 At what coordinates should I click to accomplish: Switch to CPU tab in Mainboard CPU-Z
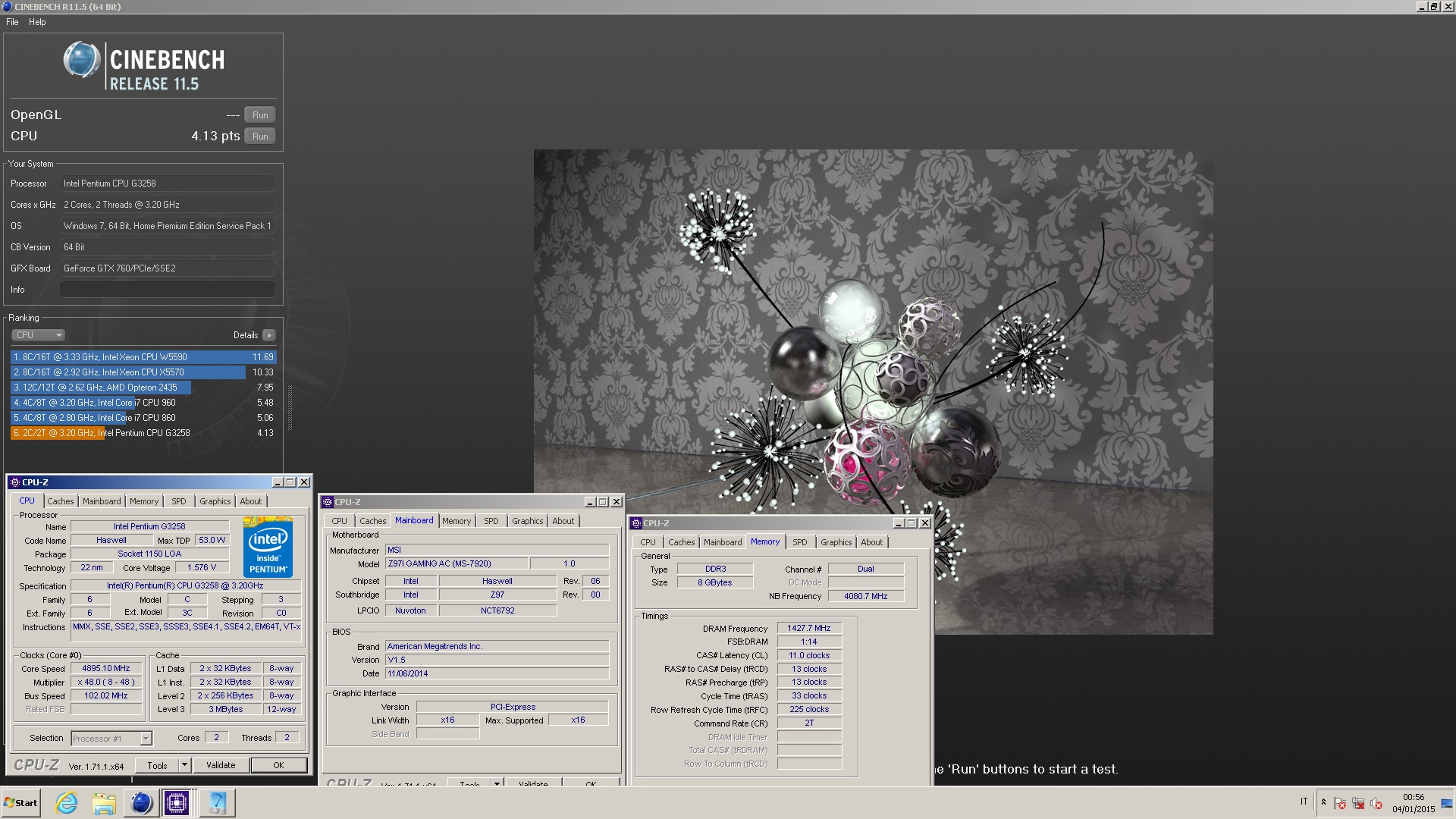pyautogui.click(x=340, y=521)
